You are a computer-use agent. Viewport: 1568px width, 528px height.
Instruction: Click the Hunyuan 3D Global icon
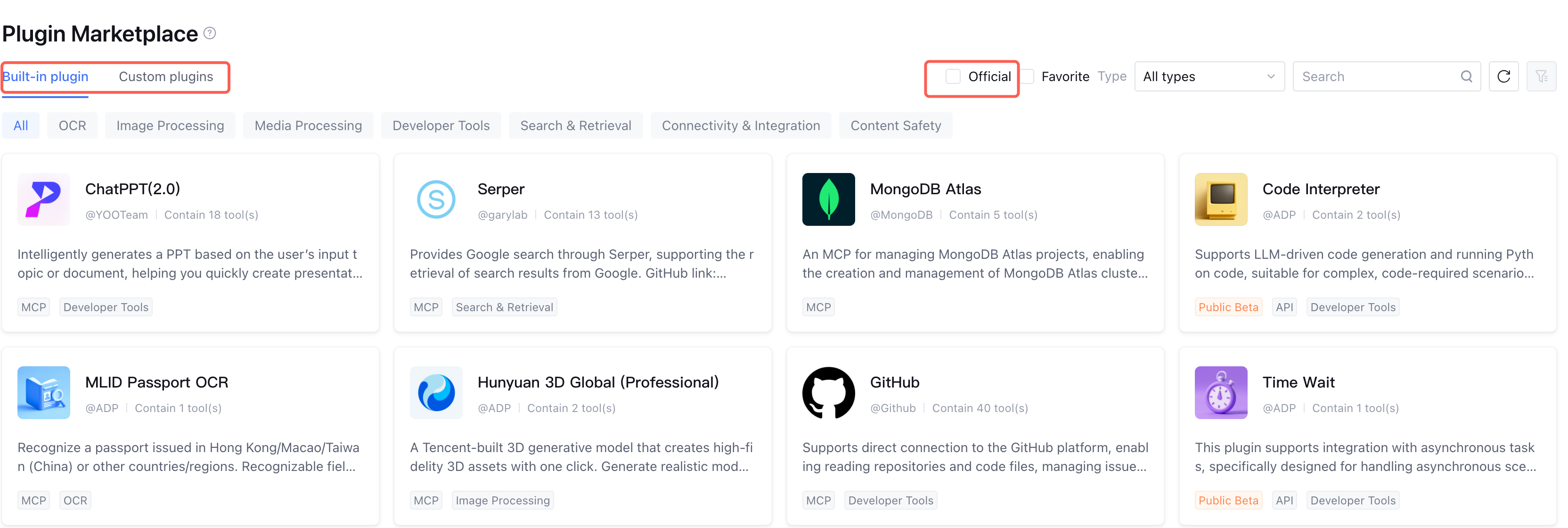[436, 392]
